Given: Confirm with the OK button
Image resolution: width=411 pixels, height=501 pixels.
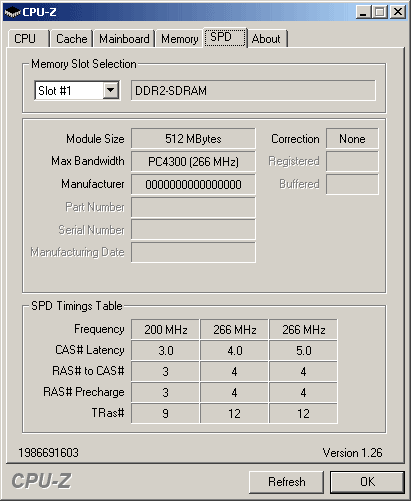Looking at the screenshot, I should pos(367,482).
